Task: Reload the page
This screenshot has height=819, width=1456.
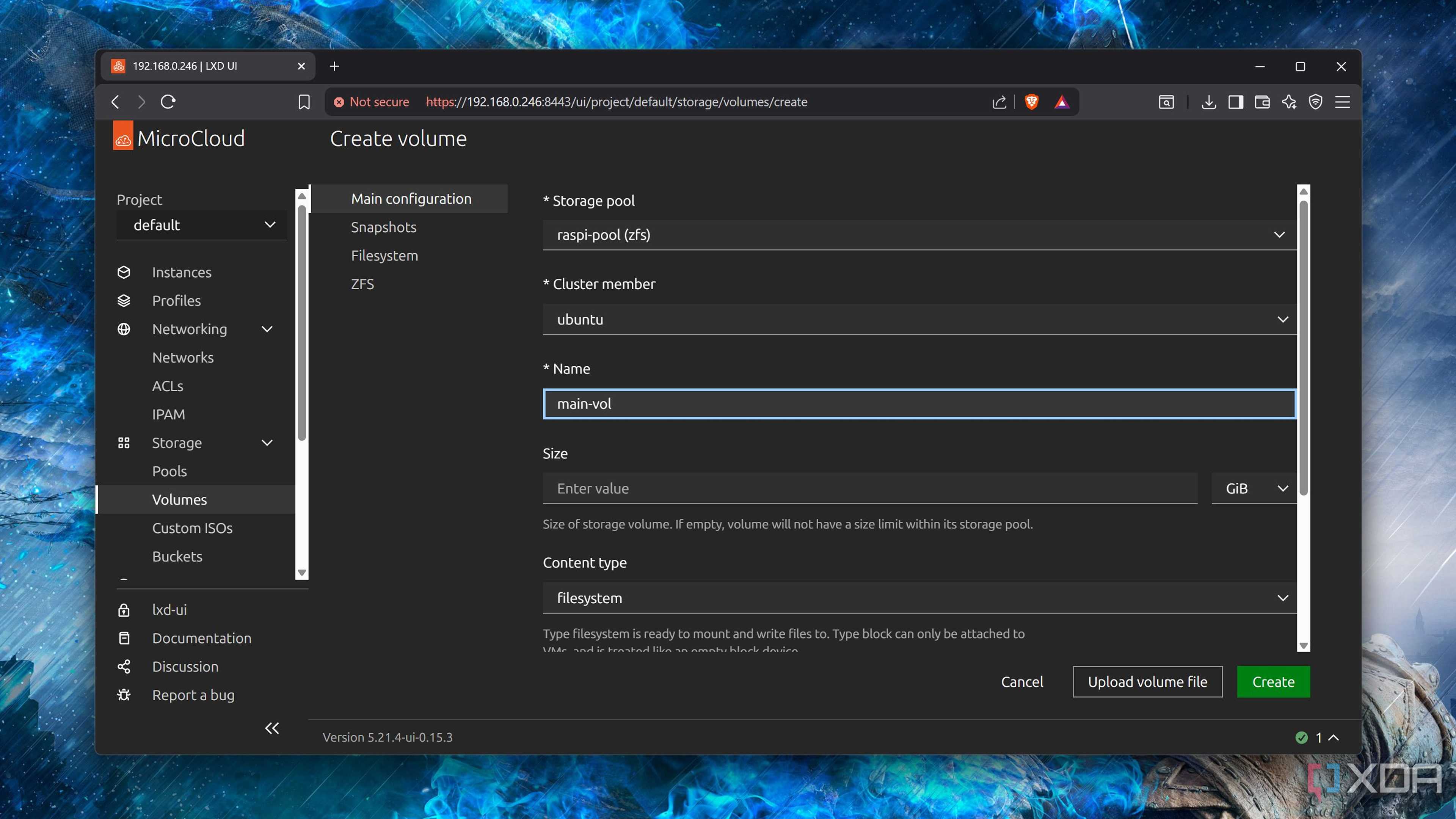Action: [x=168, y=102]
